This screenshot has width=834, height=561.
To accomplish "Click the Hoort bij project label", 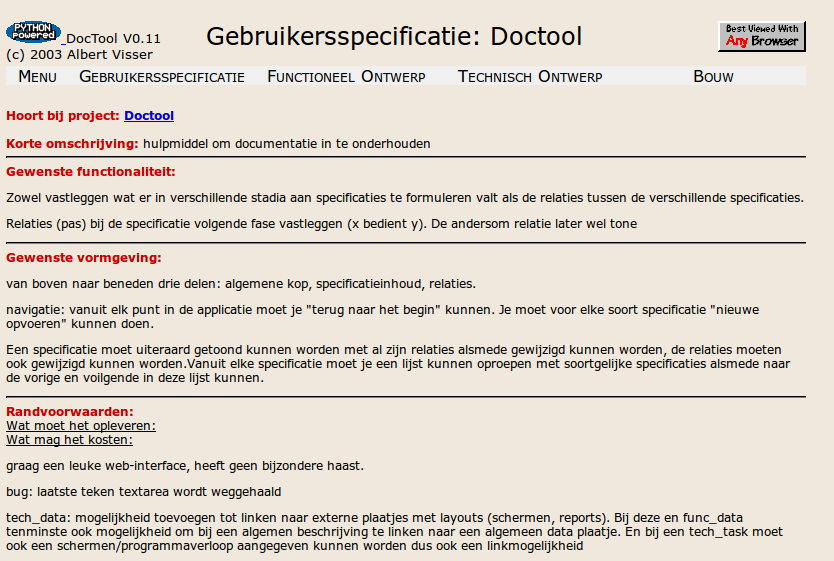I will pyautogui.click(x=63, y=116).
